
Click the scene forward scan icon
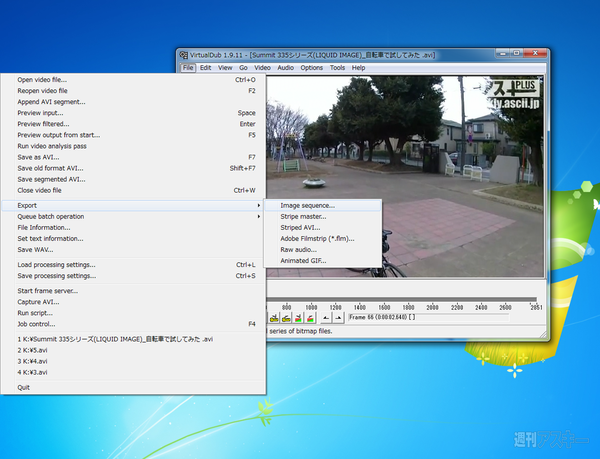[x=311, y=317]
